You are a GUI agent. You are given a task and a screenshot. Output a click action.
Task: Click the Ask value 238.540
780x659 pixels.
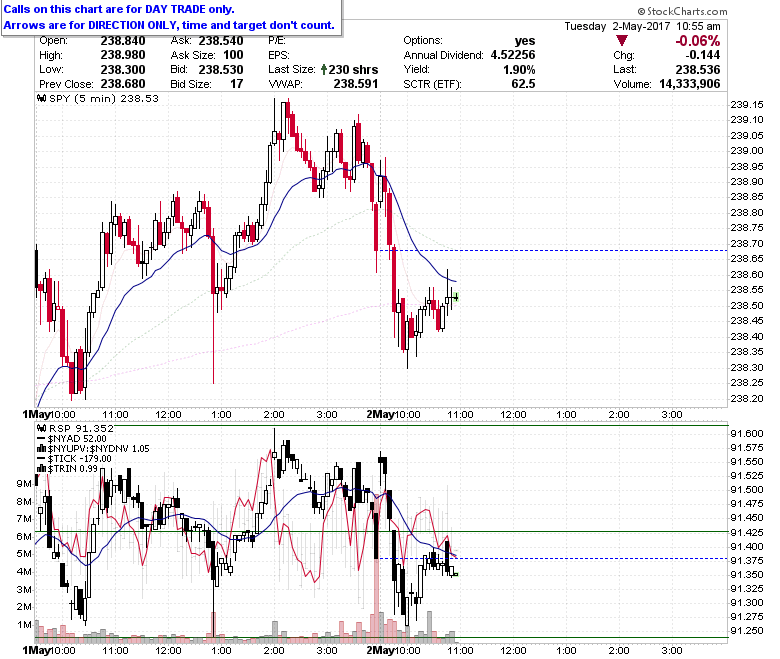(221, 41)
